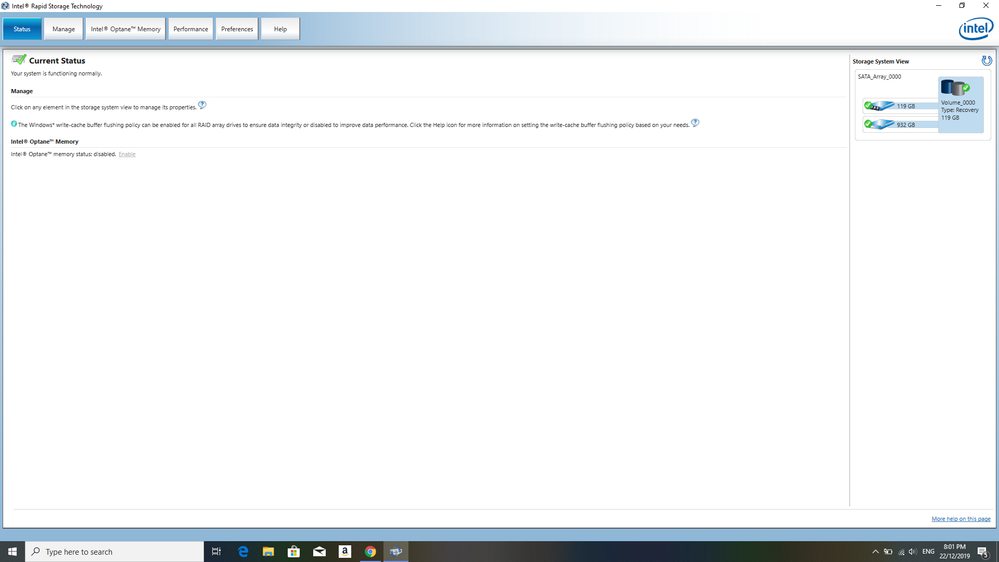Viewport: 999px width, 562px height.
Task: Launch Google Chrome from the taskbar
Action: [370, 551]
